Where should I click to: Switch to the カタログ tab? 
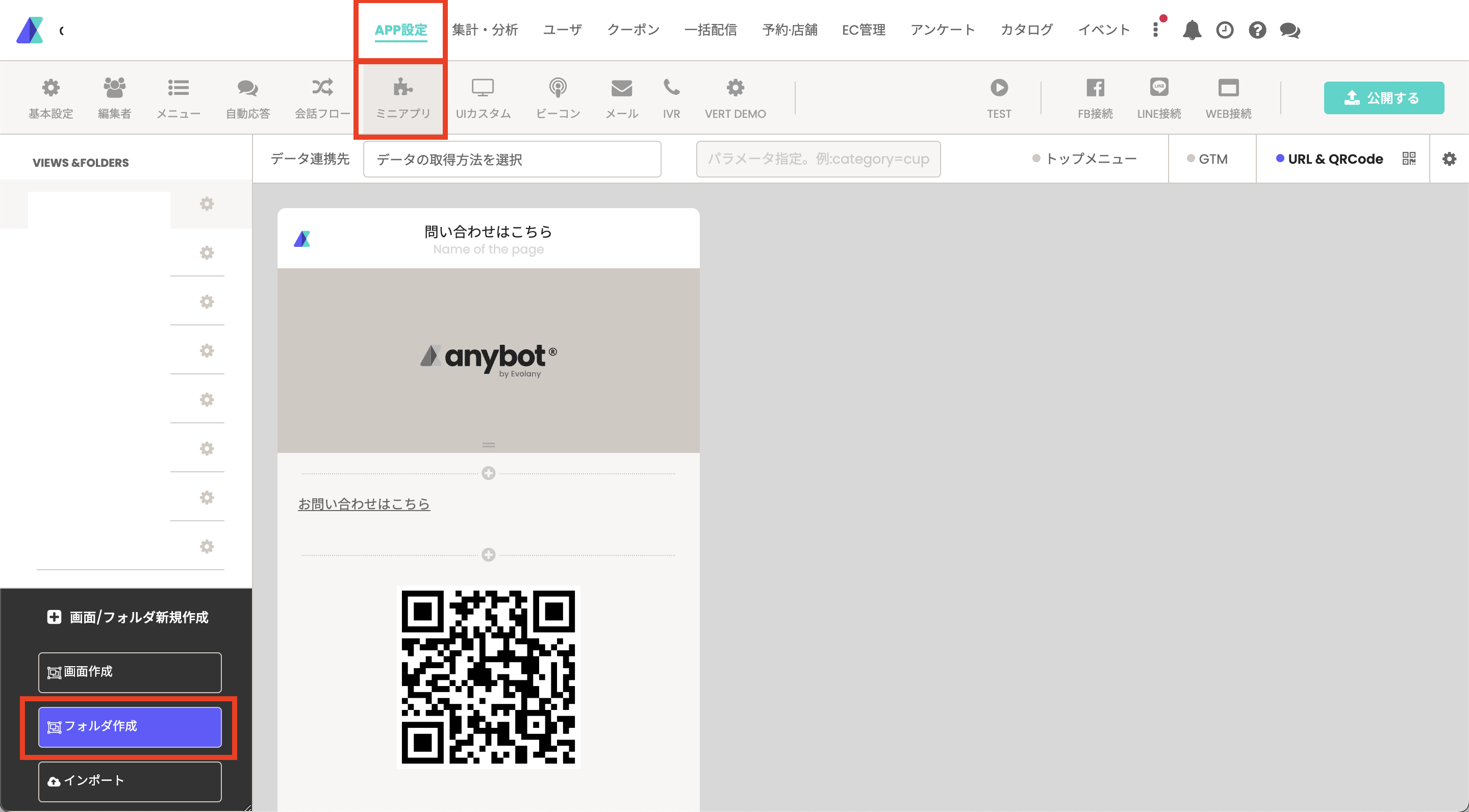(x=1026, y=30)
